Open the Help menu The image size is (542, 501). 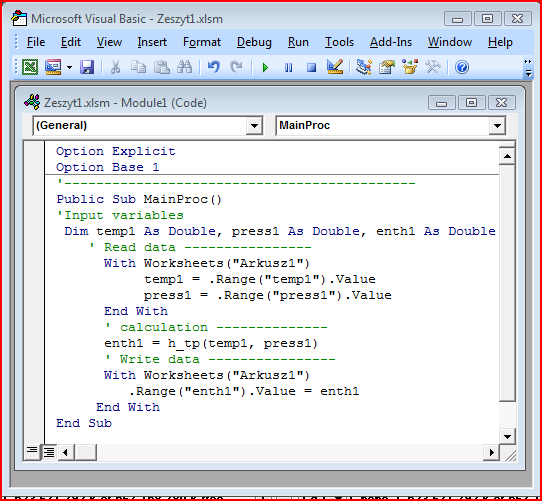click(500, 42)
